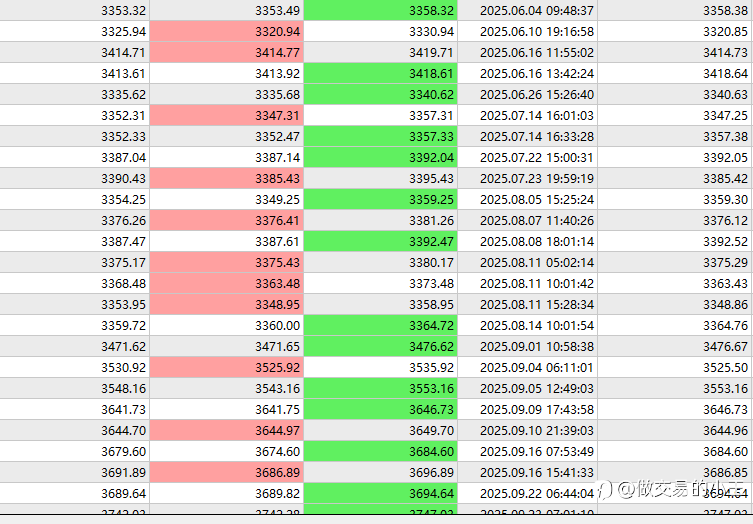Select timestamp 2025.06.04 09:48:37
Viewport: 753px width, 524px height.
point(537,10)
